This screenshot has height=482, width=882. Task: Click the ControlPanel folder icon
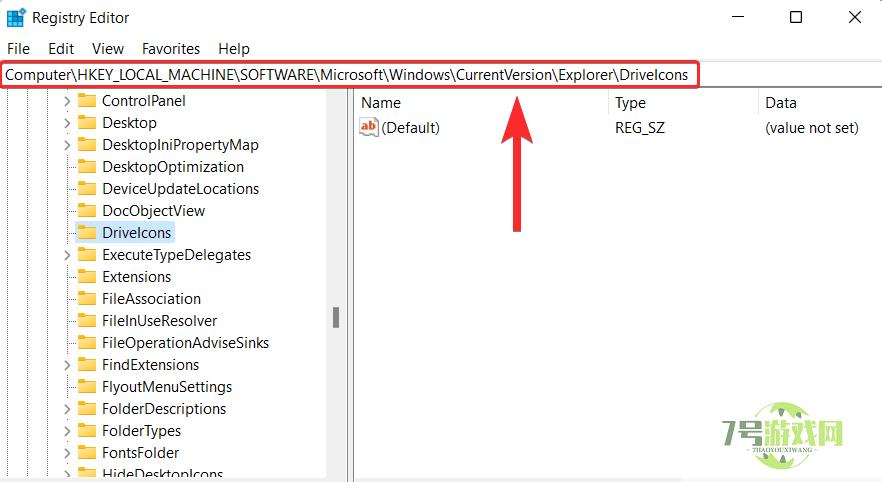tap(87, 100)
